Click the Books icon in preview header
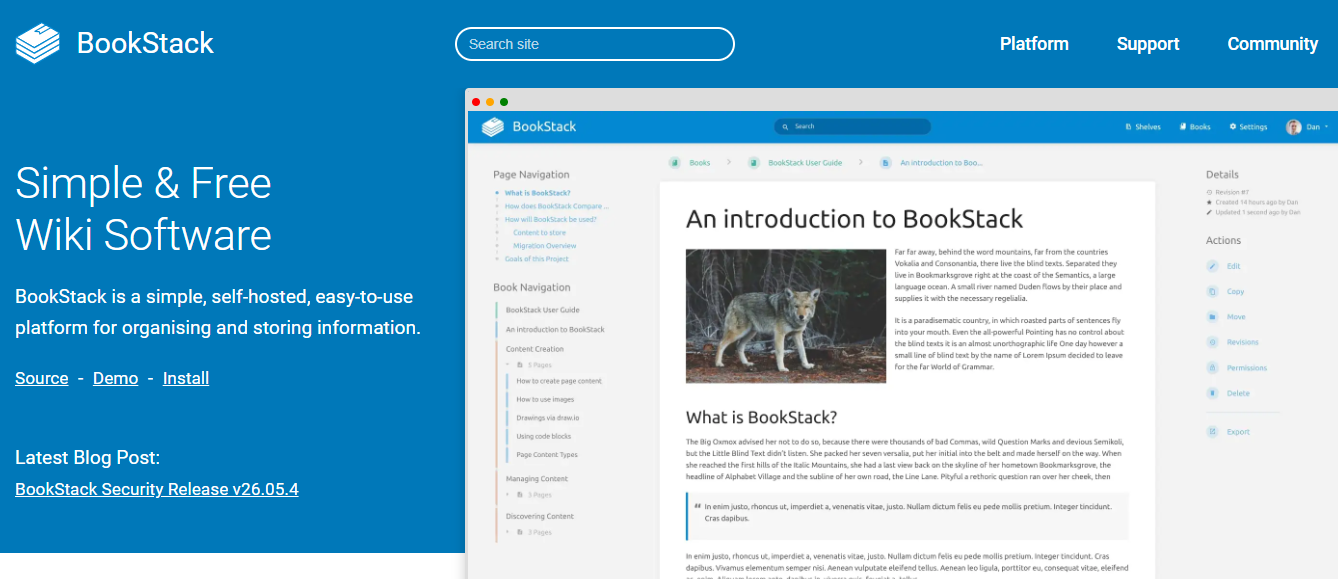The image size is (1338, 579). coord(1182,127)
